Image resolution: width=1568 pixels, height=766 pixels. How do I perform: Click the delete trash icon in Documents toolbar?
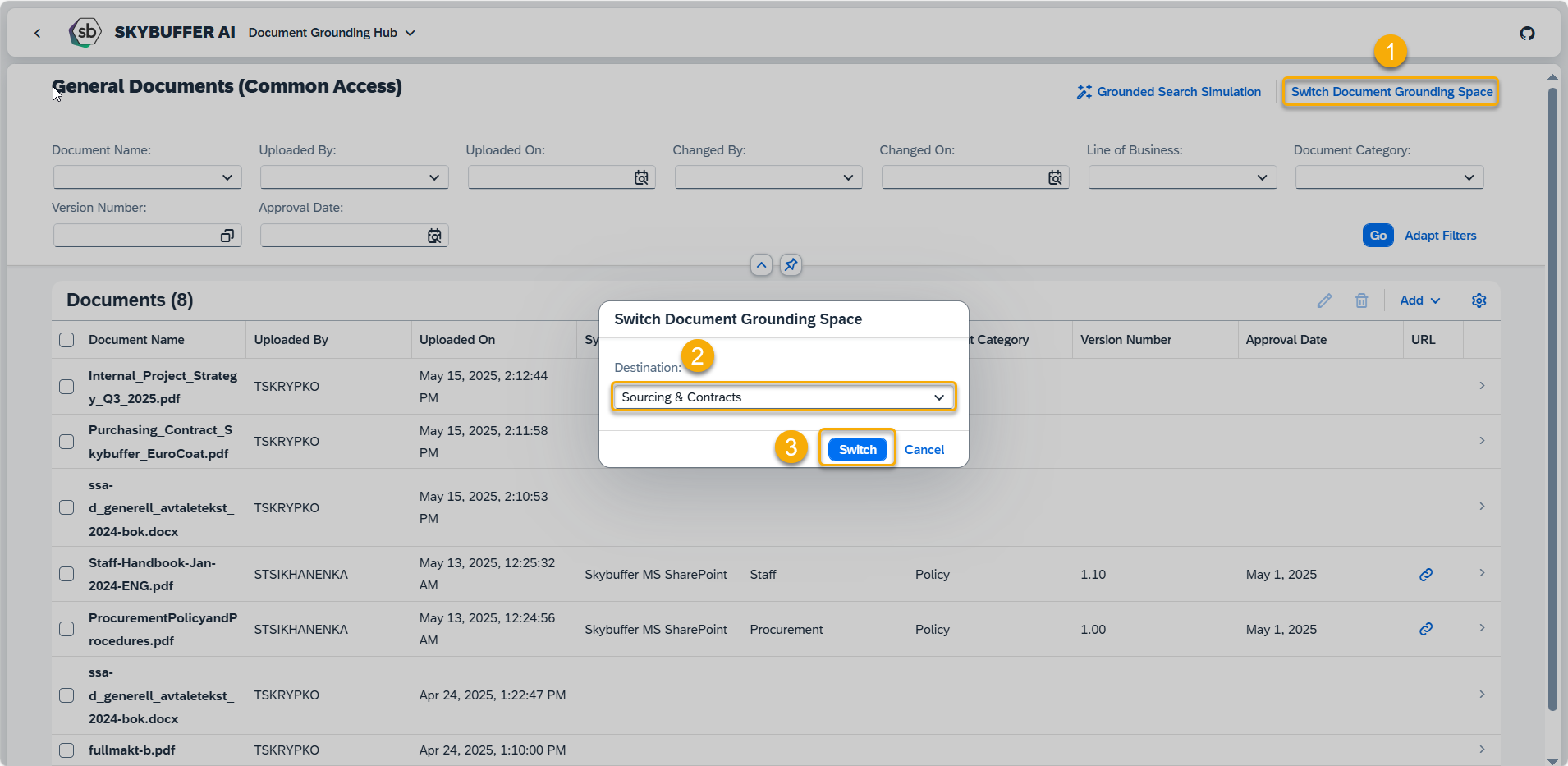(1361, 300)
